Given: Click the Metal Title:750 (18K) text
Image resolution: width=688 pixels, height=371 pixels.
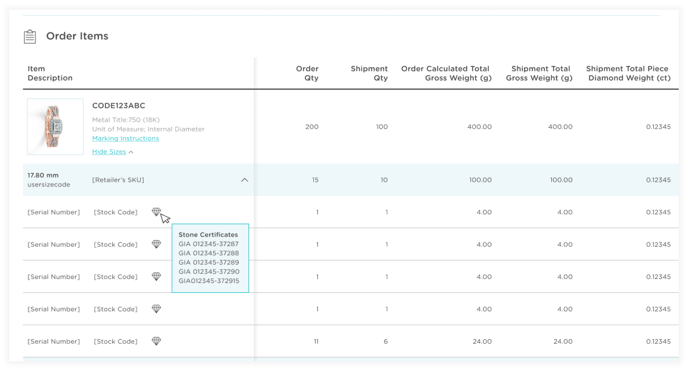Looking at the screenshot, I should (x=126, y=120).
